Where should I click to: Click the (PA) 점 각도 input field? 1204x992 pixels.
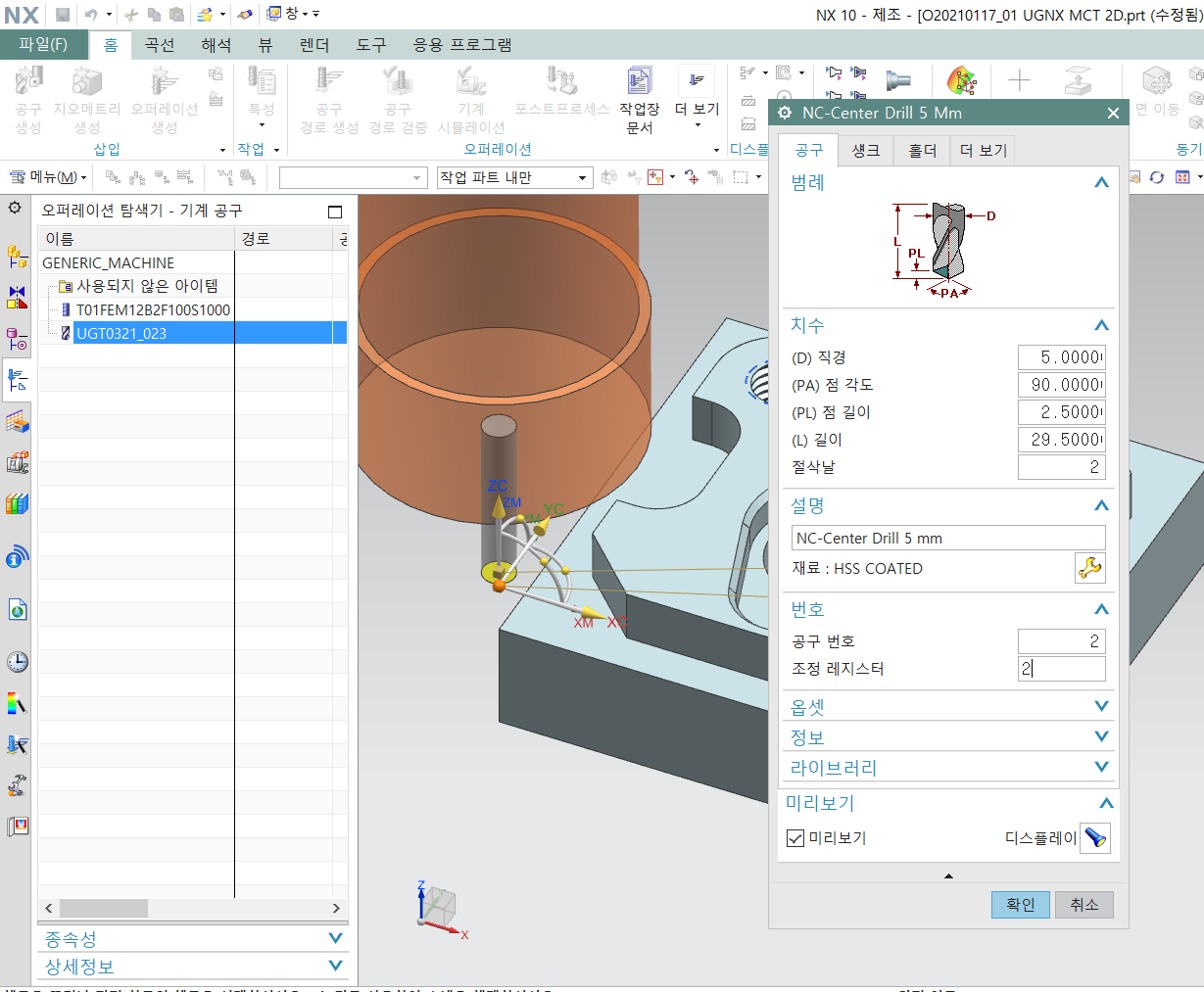tap(1061, 385)
